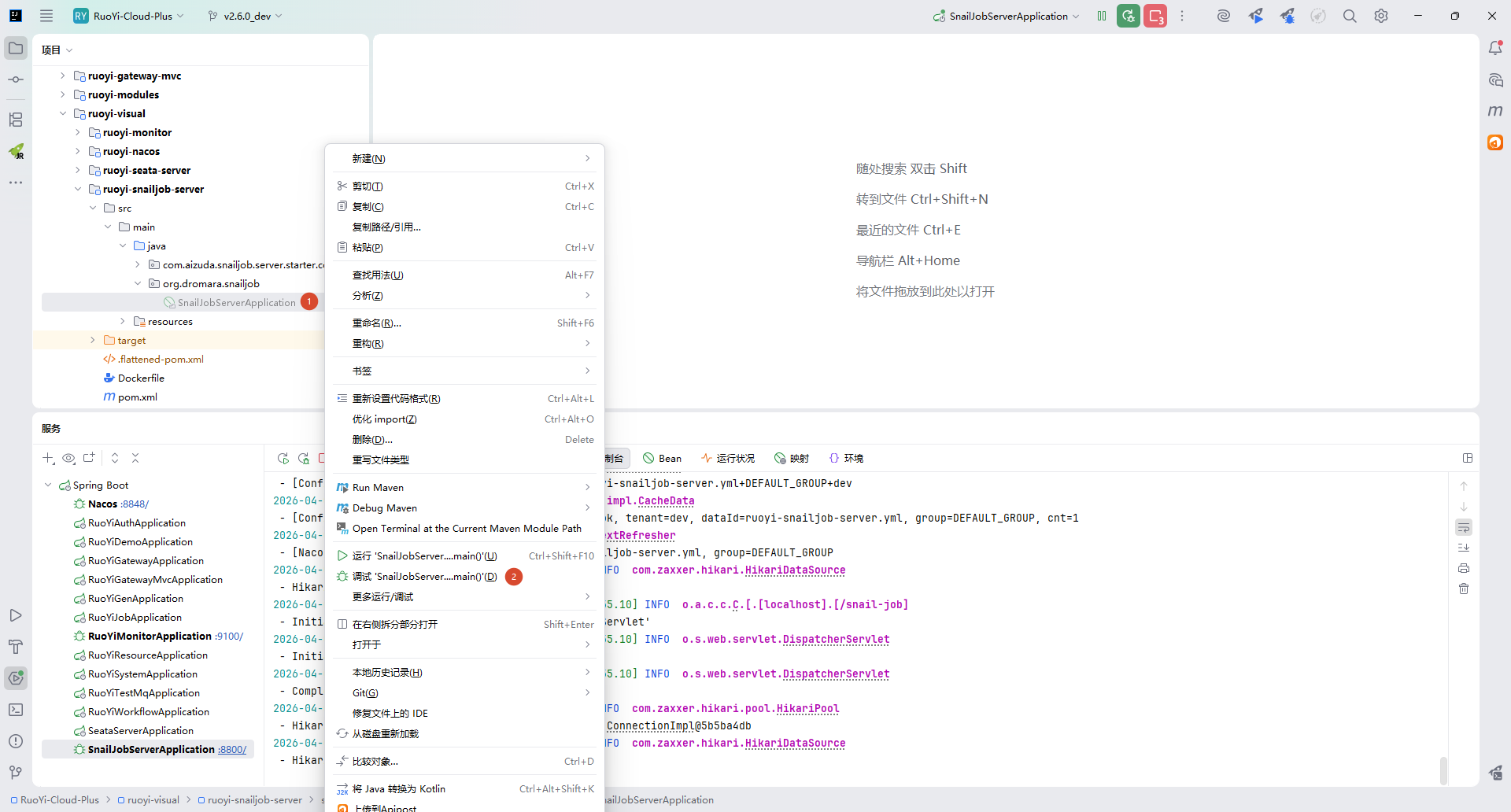This screenshot has height=812, width=1511.
Task: Open the Notifications bell in right sidebar
Action: [x=1495, y=49]
